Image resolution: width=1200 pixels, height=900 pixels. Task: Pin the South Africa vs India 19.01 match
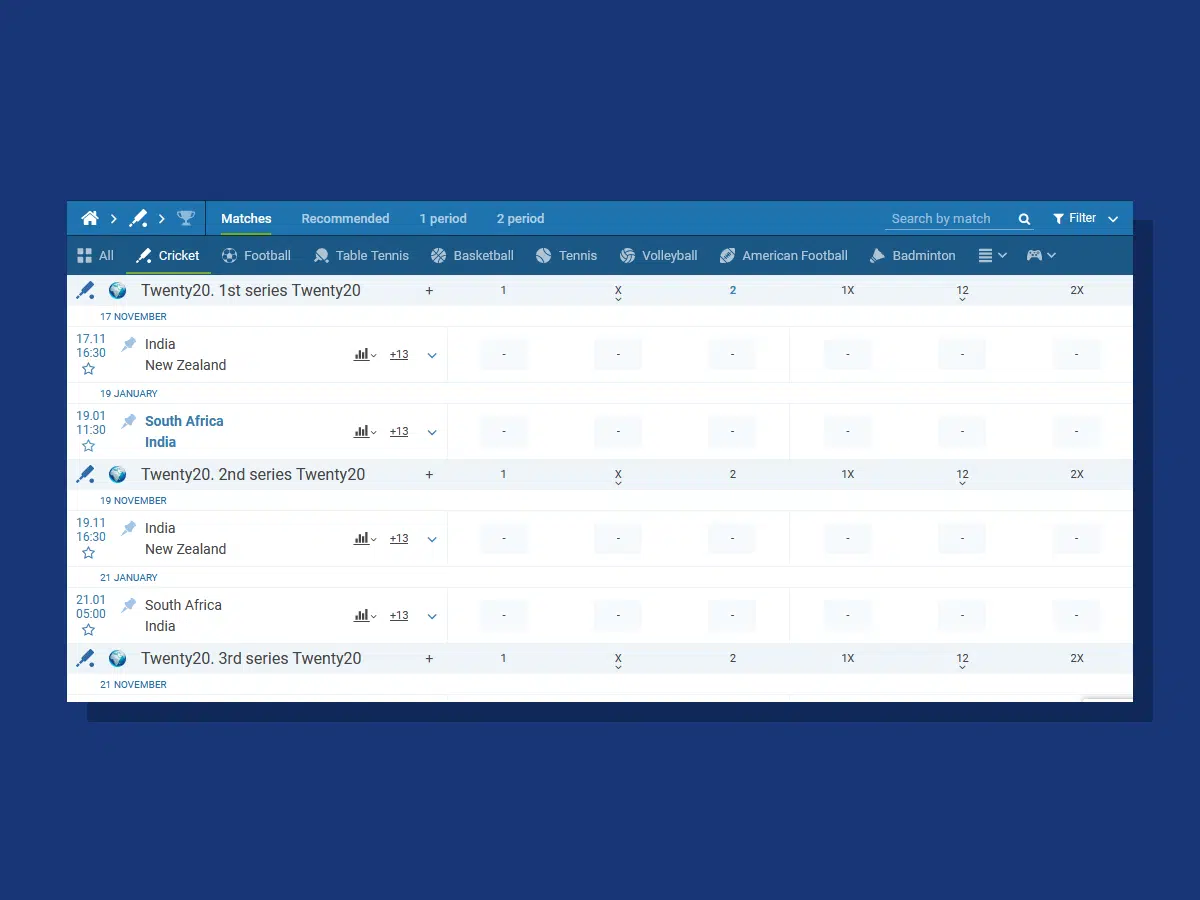(129, 421)
